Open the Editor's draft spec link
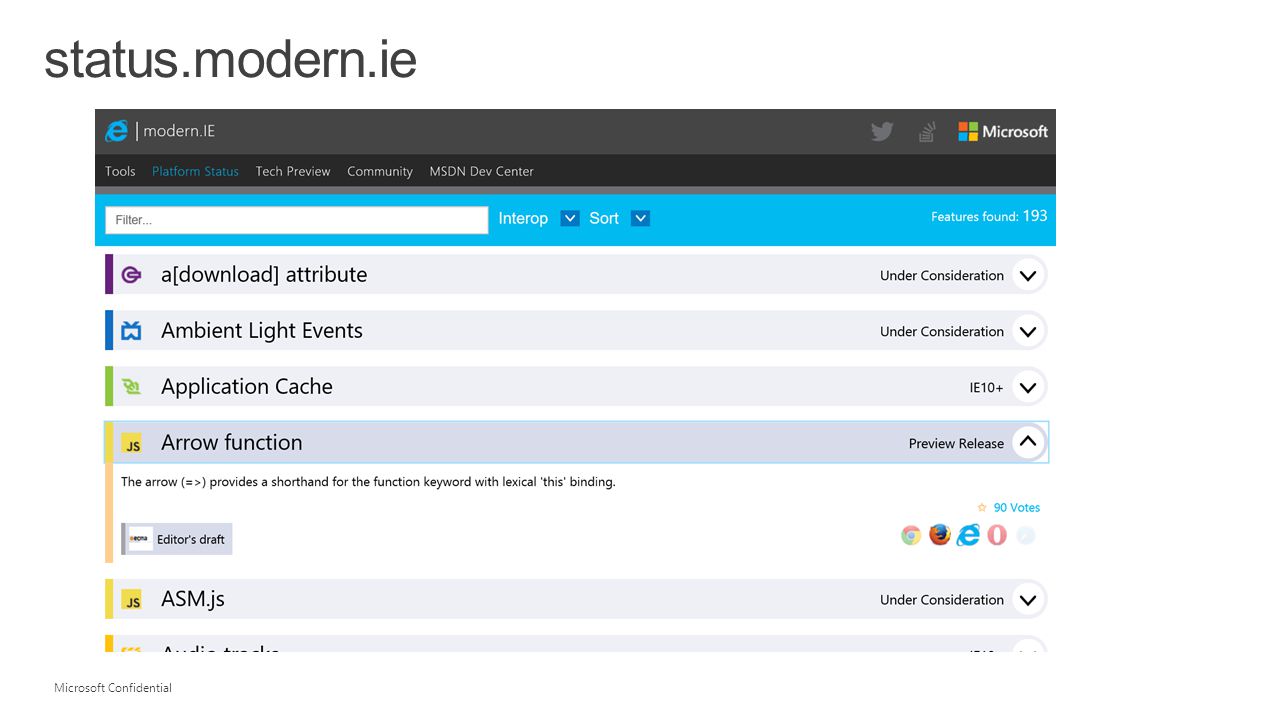The height and width of the screenshot is (720, 1280). 177,539
